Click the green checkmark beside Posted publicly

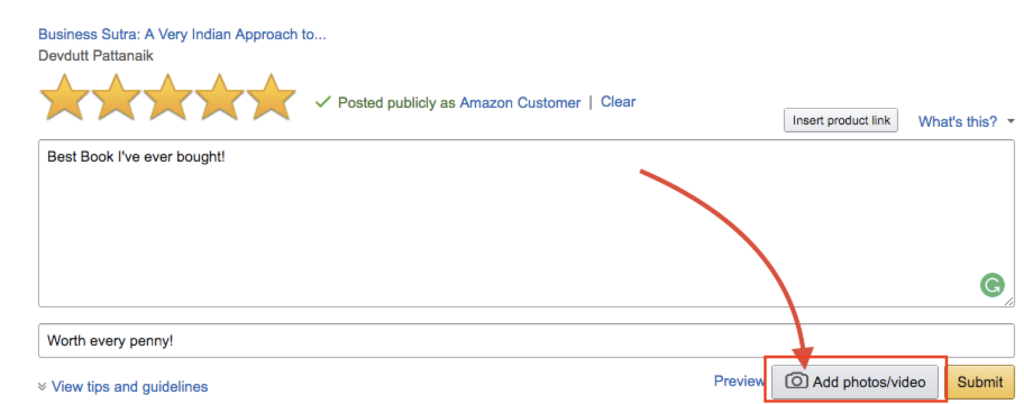pyautogui.click(x=323, y=102)
